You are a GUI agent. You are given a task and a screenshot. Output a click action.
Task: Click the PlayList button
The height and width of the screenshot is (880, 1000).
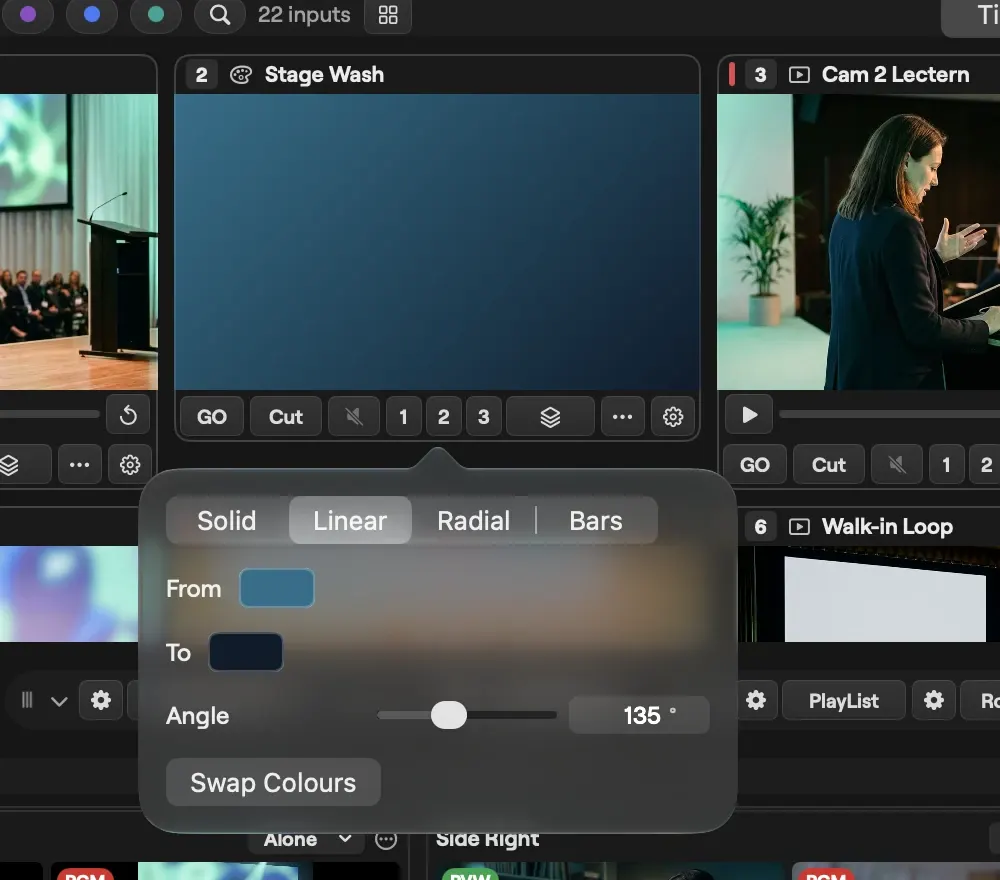[x=844, y=701]
